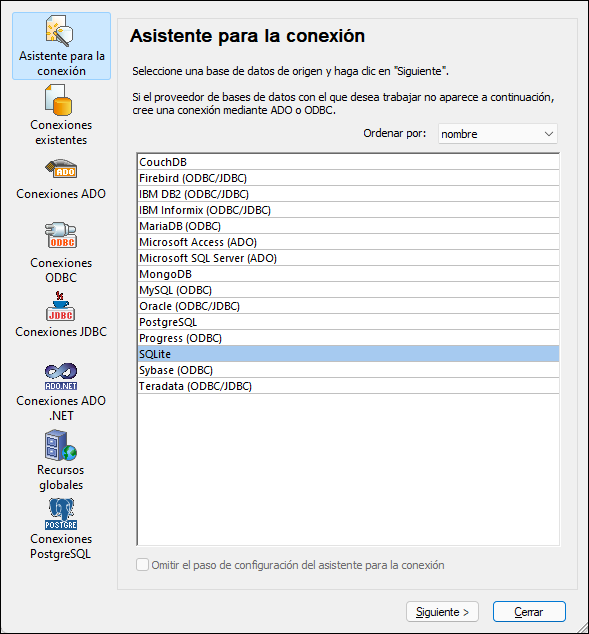Toggle Omitir el paso de configuración checkbox
Screen dimensions: 589x634
point(142,564)
